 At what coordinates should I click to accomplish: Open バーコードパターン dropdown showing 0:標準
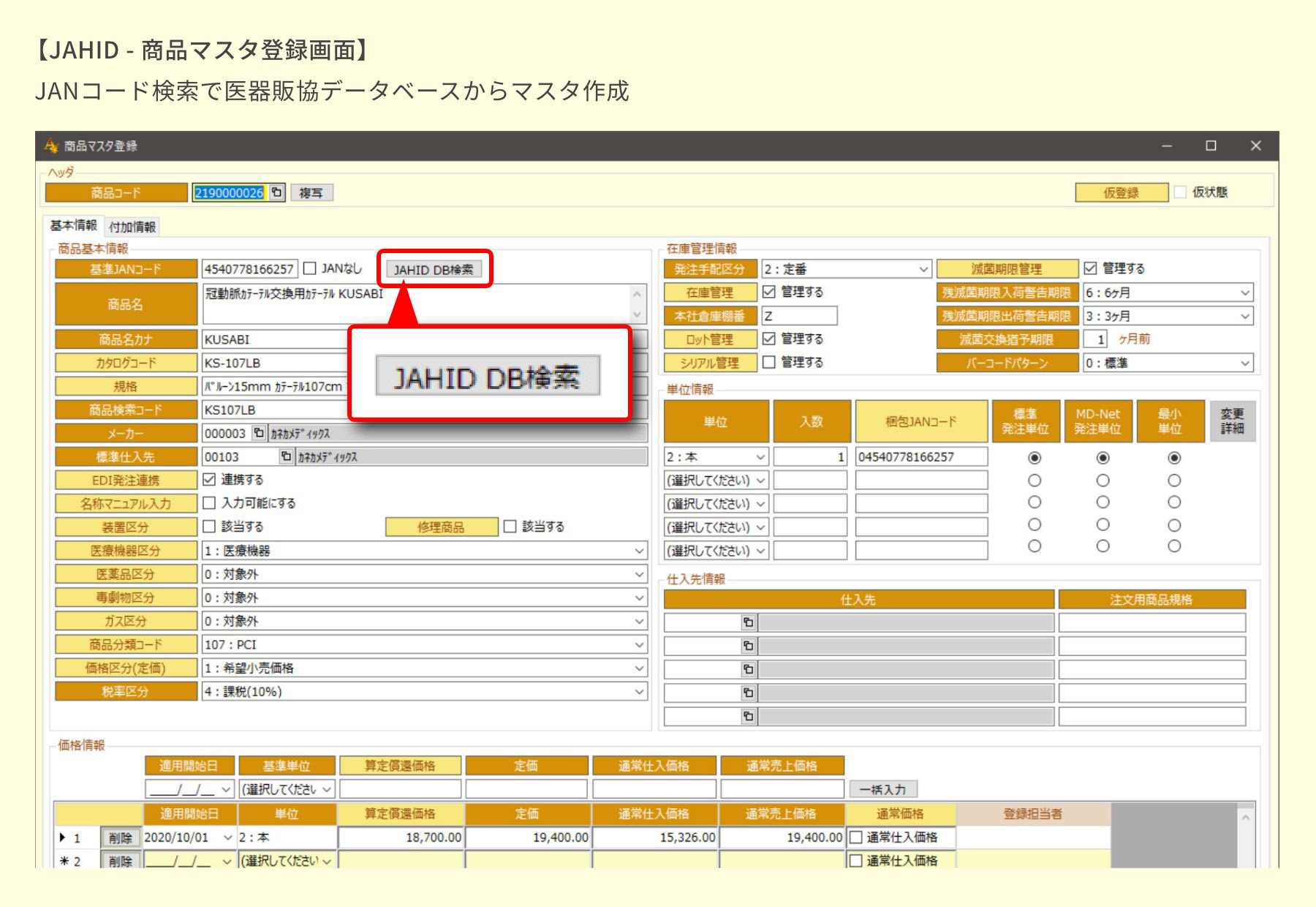(1168, 363)
